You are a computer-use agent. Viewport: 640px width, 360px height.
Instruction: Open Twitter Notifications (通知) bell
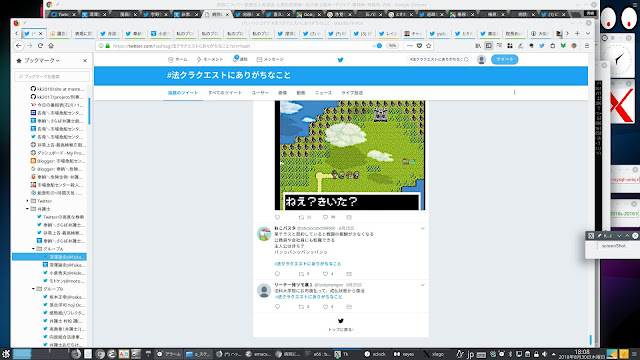(x=240, y=59)
